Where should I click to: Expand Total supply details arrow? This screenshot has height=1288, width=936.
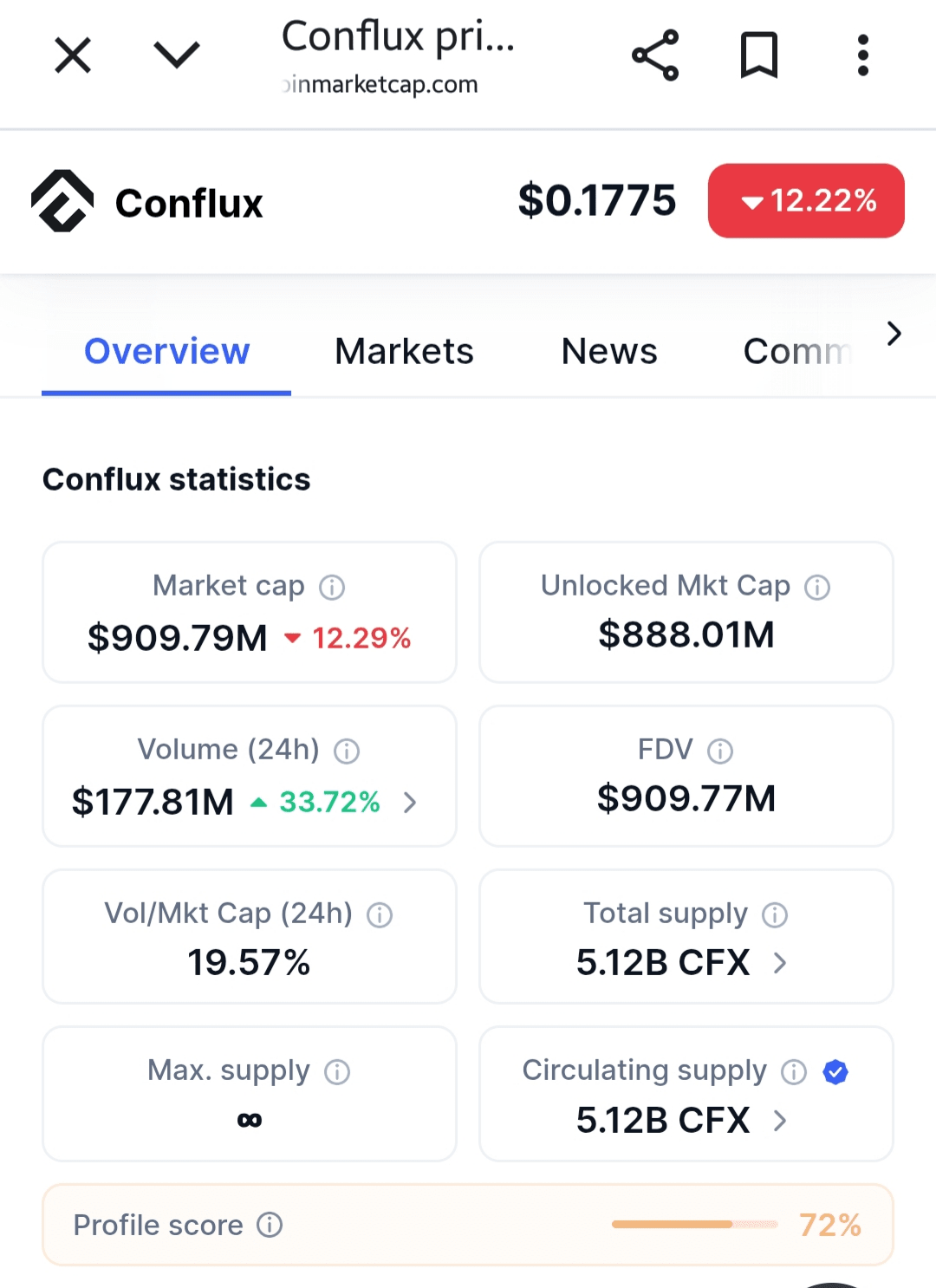[x=780, y=963]
